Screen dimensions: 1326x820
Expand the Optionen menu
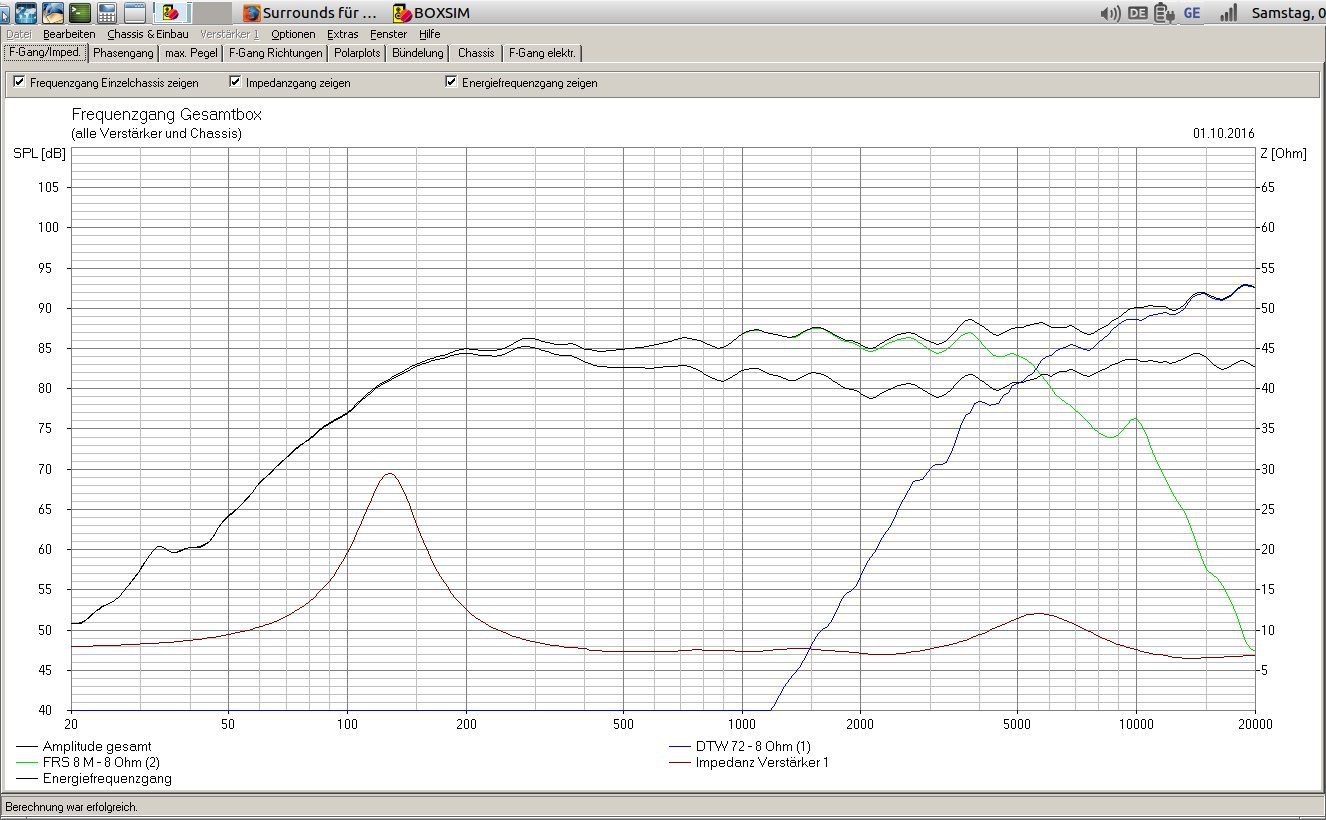292,34
